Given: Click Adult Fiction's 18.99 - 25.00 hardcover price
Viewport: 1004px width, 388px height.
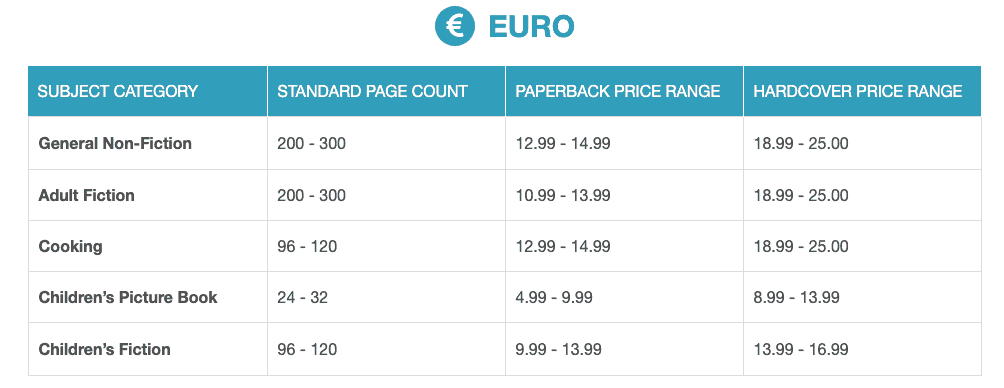Looking at the screenshot, I should [801, 195].
